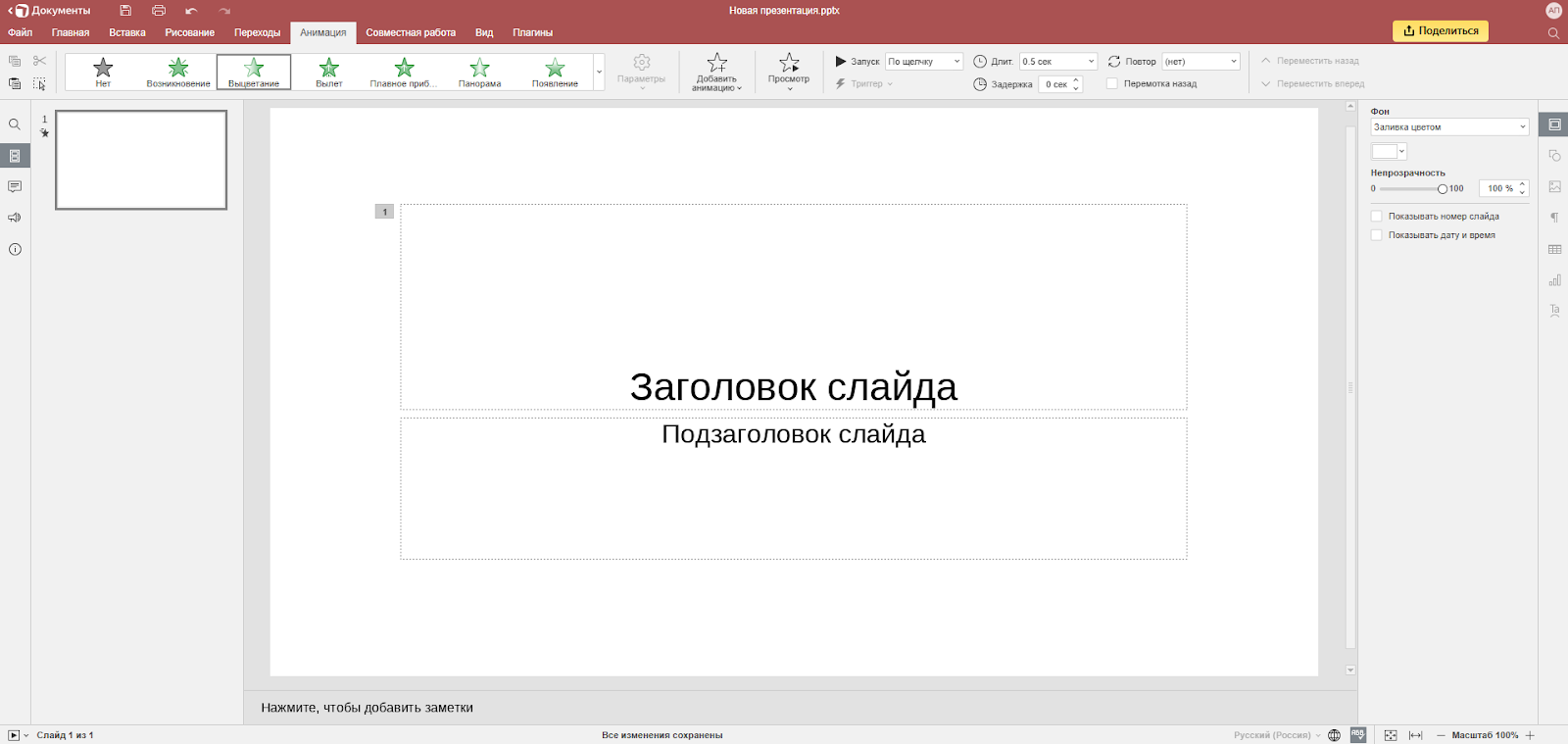1568x744 pixels.
Task: Go back to Документы
Action: coord(50,11)
